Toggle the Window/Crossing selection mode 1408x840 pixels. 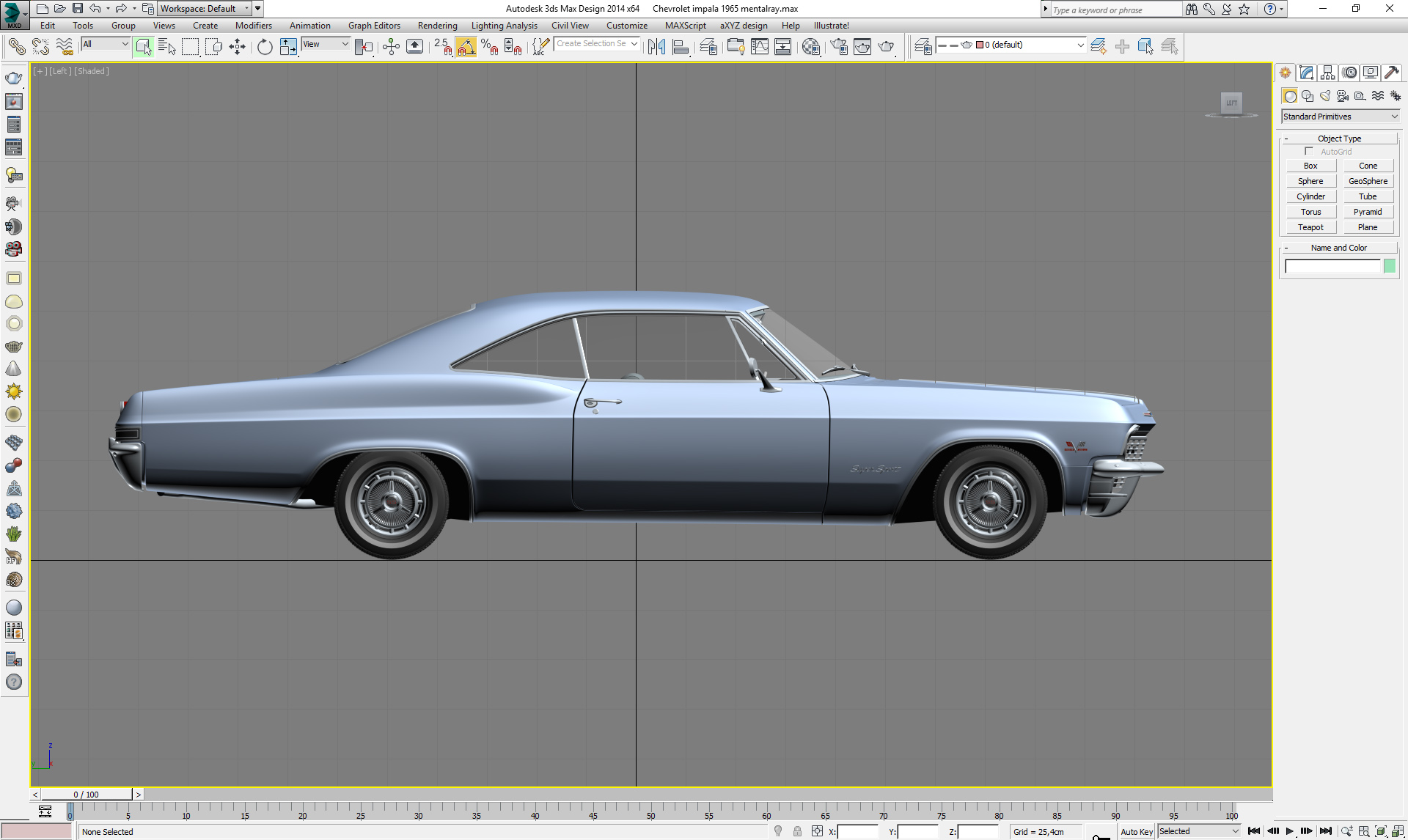tap(214, 47)
